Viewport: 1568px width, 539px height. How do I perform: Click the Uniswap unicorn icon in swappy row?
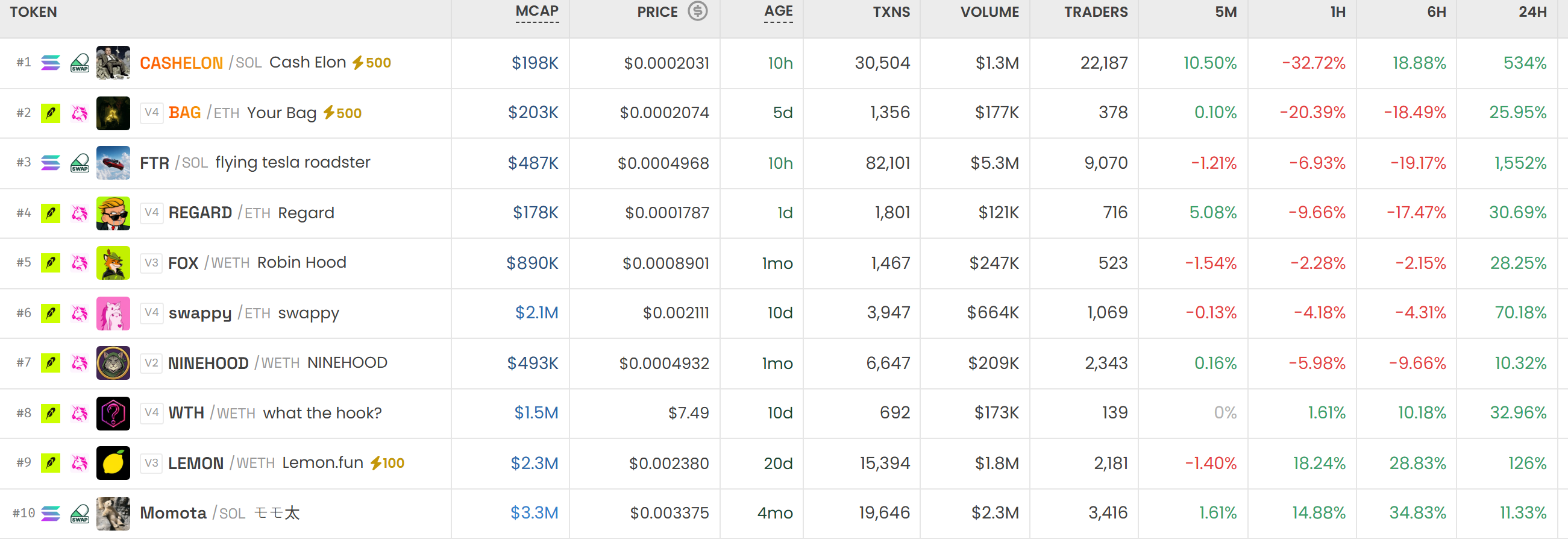[80, 313]
